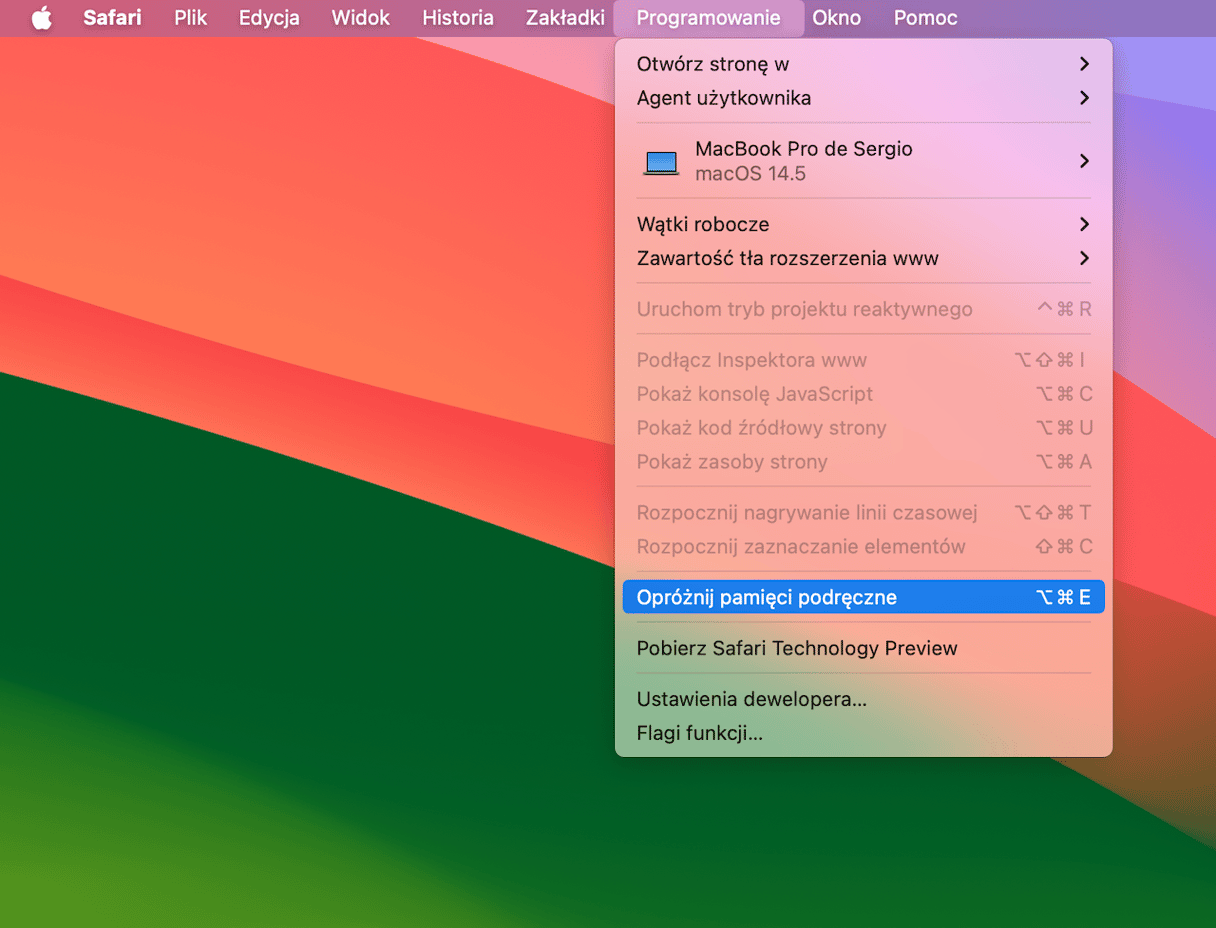Open Flagi funkcji…
Viewport: 1216px width, 928px height.
point(864,733)
